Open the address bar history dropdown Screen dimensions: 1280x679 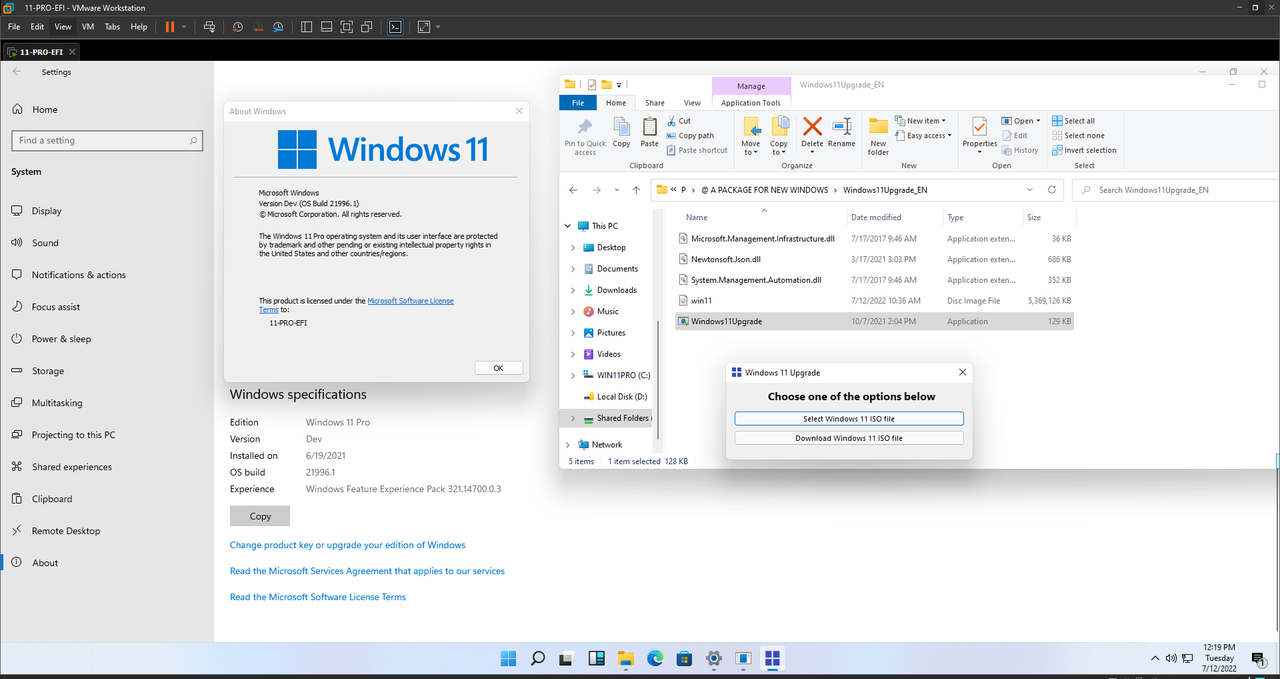pos(1030,189)
